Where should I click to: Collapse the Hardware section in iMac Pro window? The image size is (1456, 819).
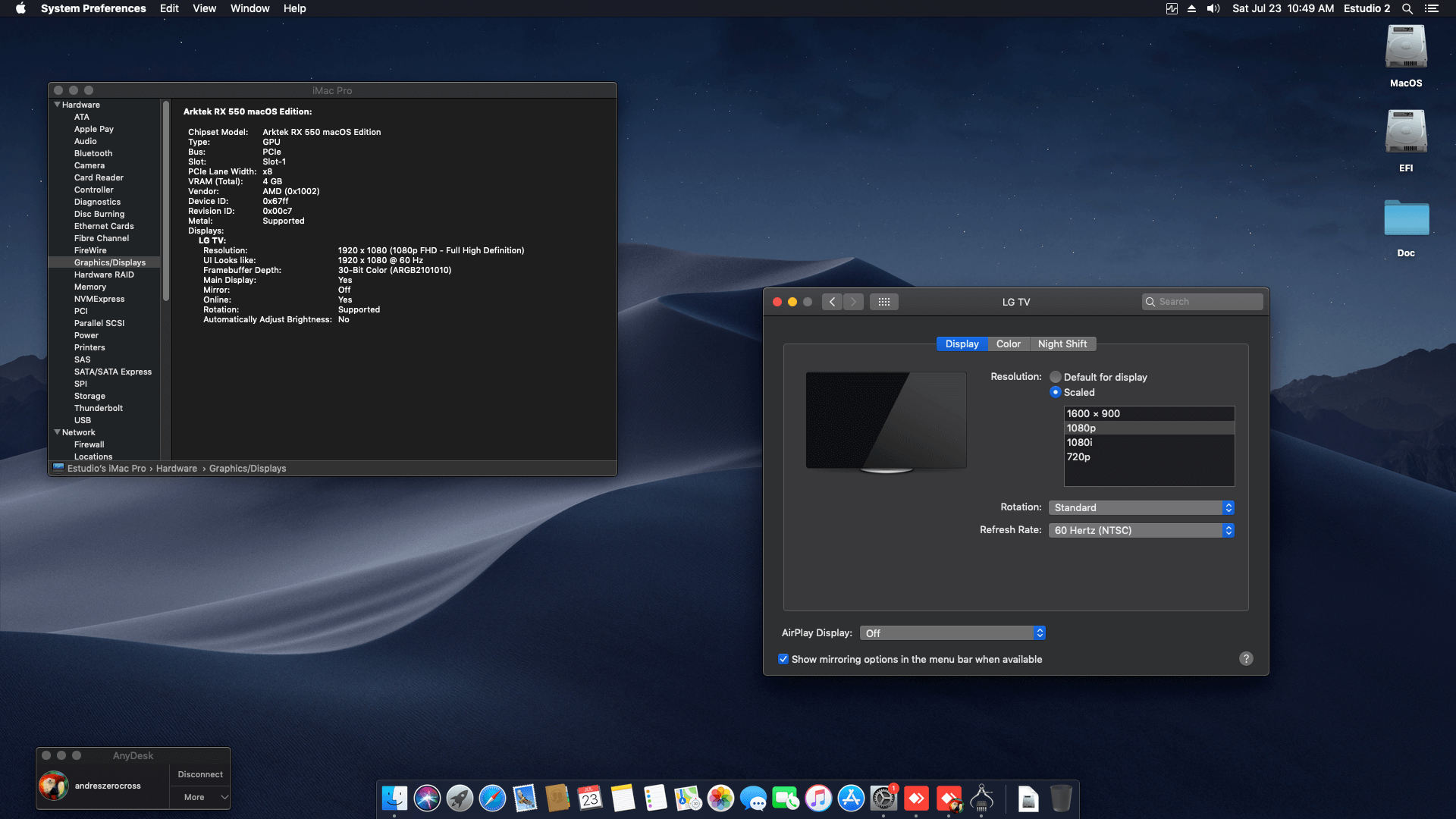coord(57,105)
